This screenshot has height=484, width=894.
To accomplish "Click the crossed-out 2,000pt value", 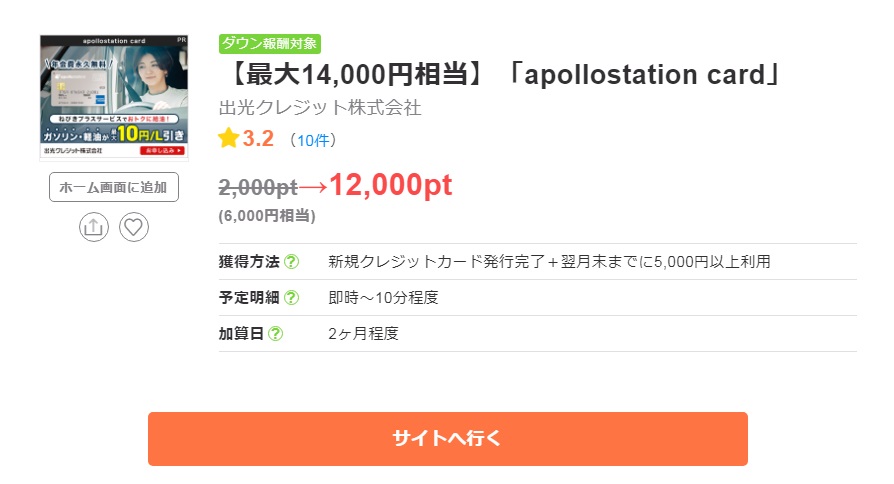I will 258,187.
